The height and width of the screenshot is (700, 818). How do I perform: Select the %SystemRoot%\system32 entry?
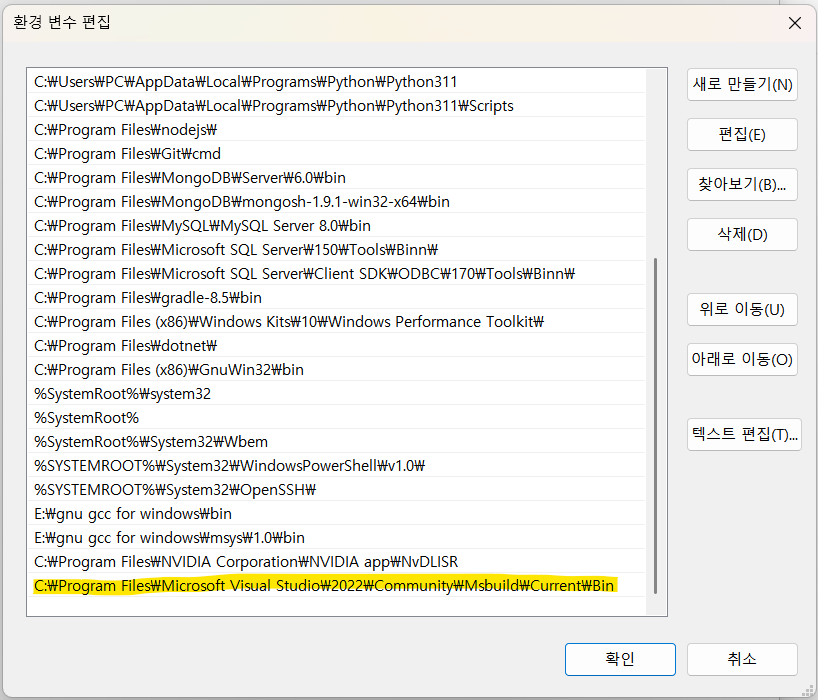(x=336, y=394)
